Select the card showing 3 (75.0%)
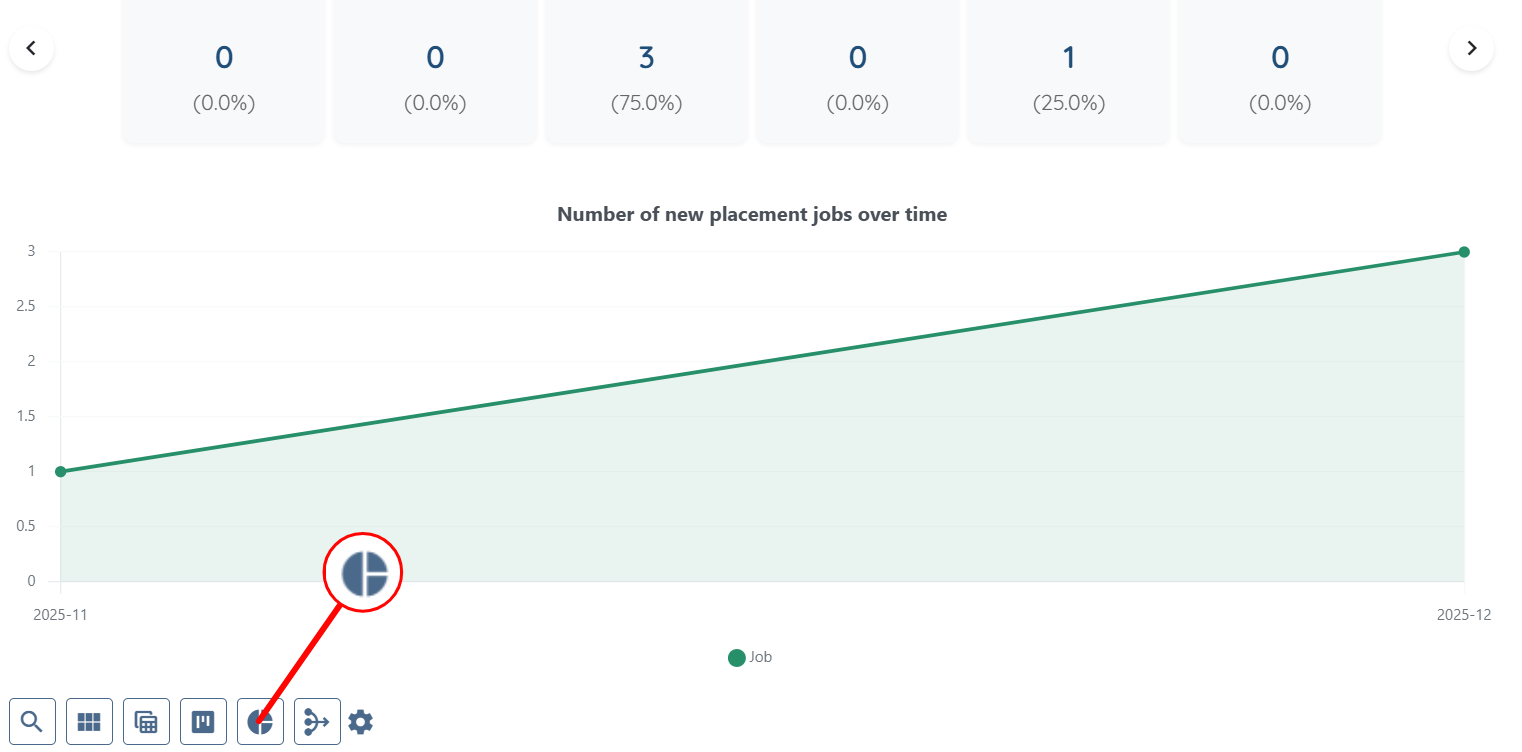Screen dimensions: 1522x752 pyautogui.click(x=646, y=70)
